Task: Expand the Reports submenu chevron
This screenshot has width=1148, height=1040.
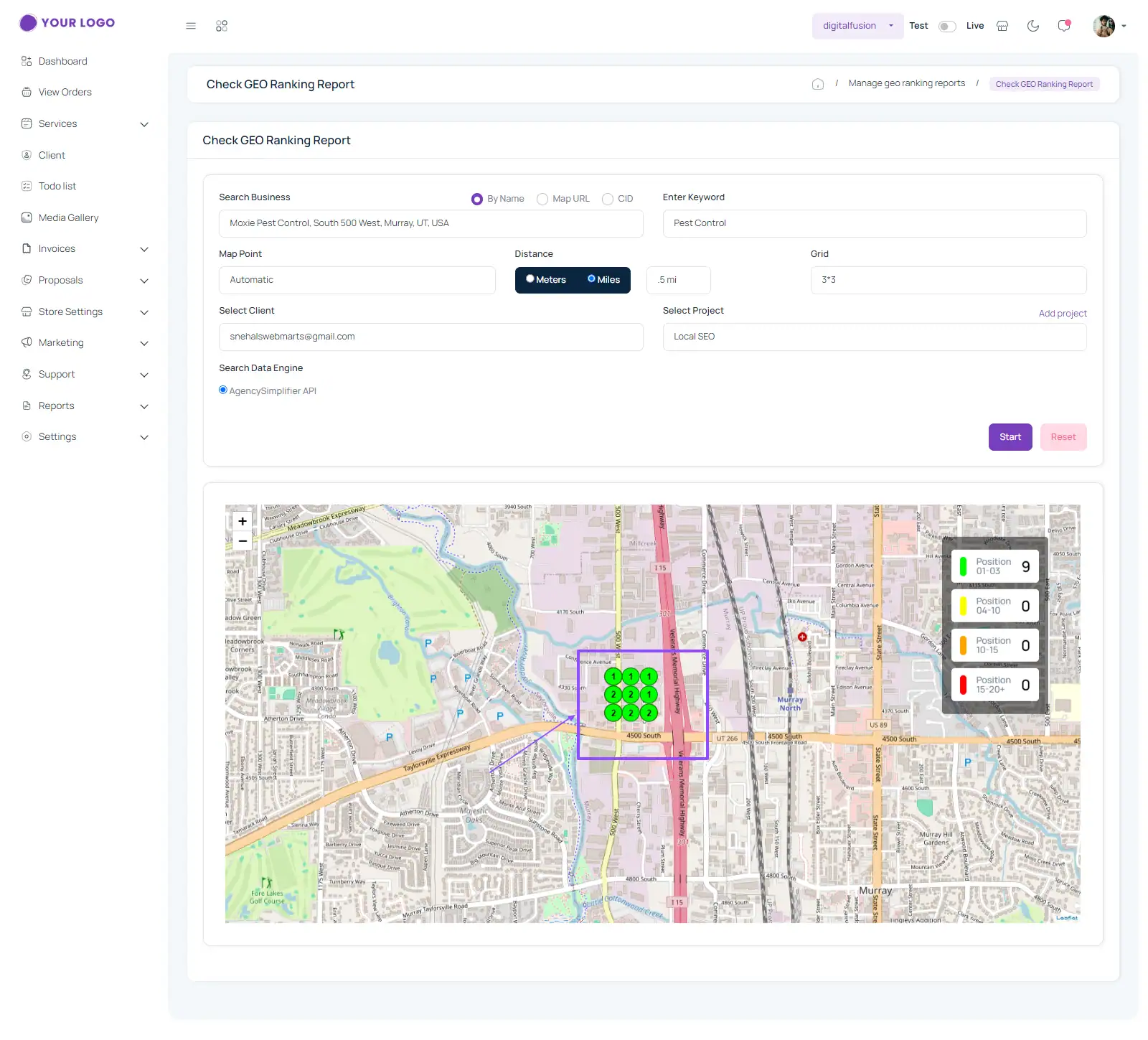Action: (x=144, y=406)
